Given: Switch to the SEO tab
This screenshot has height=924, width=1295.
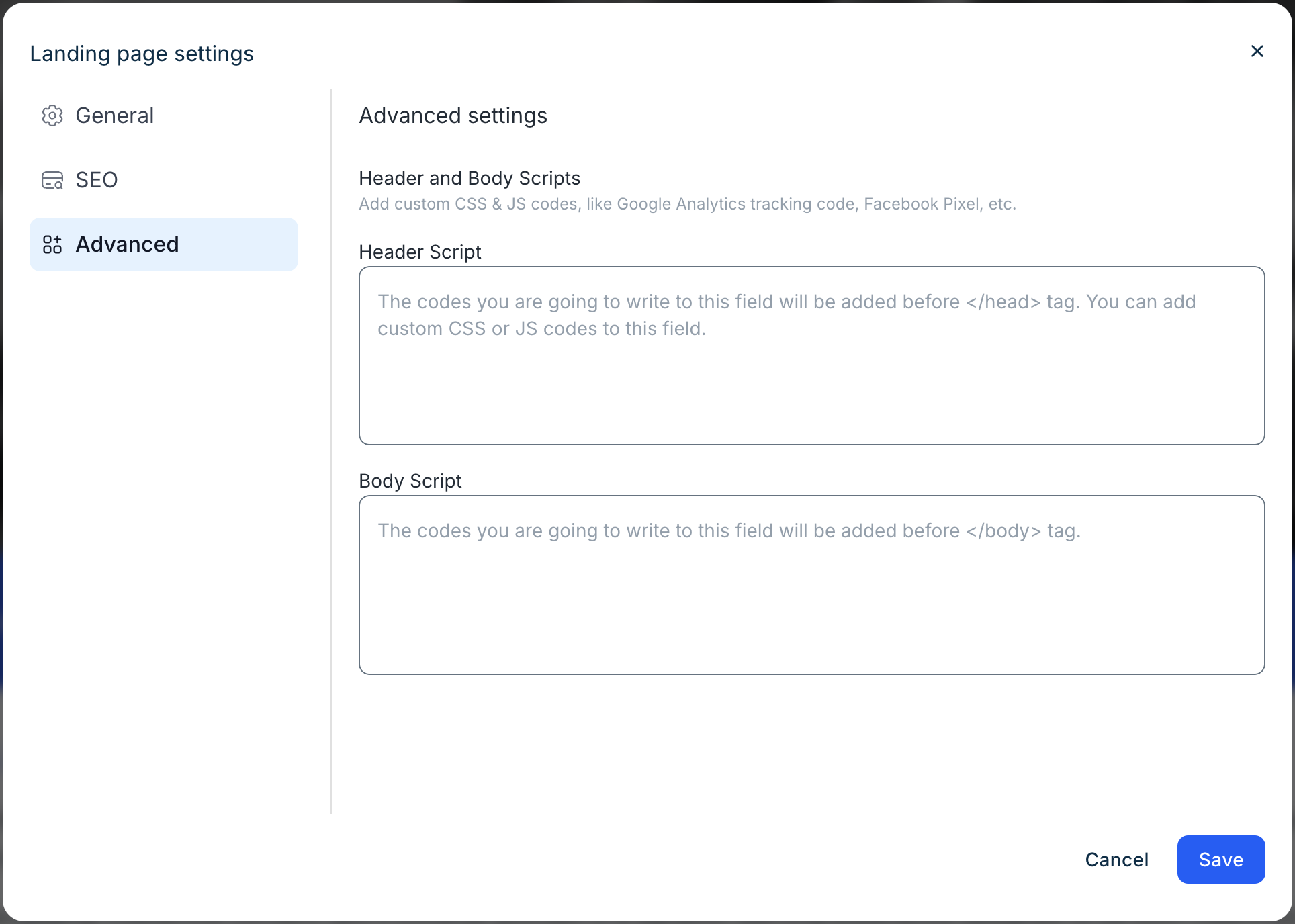Looking at the screenshot, I should pyautogui.click(x=97, y=180).
